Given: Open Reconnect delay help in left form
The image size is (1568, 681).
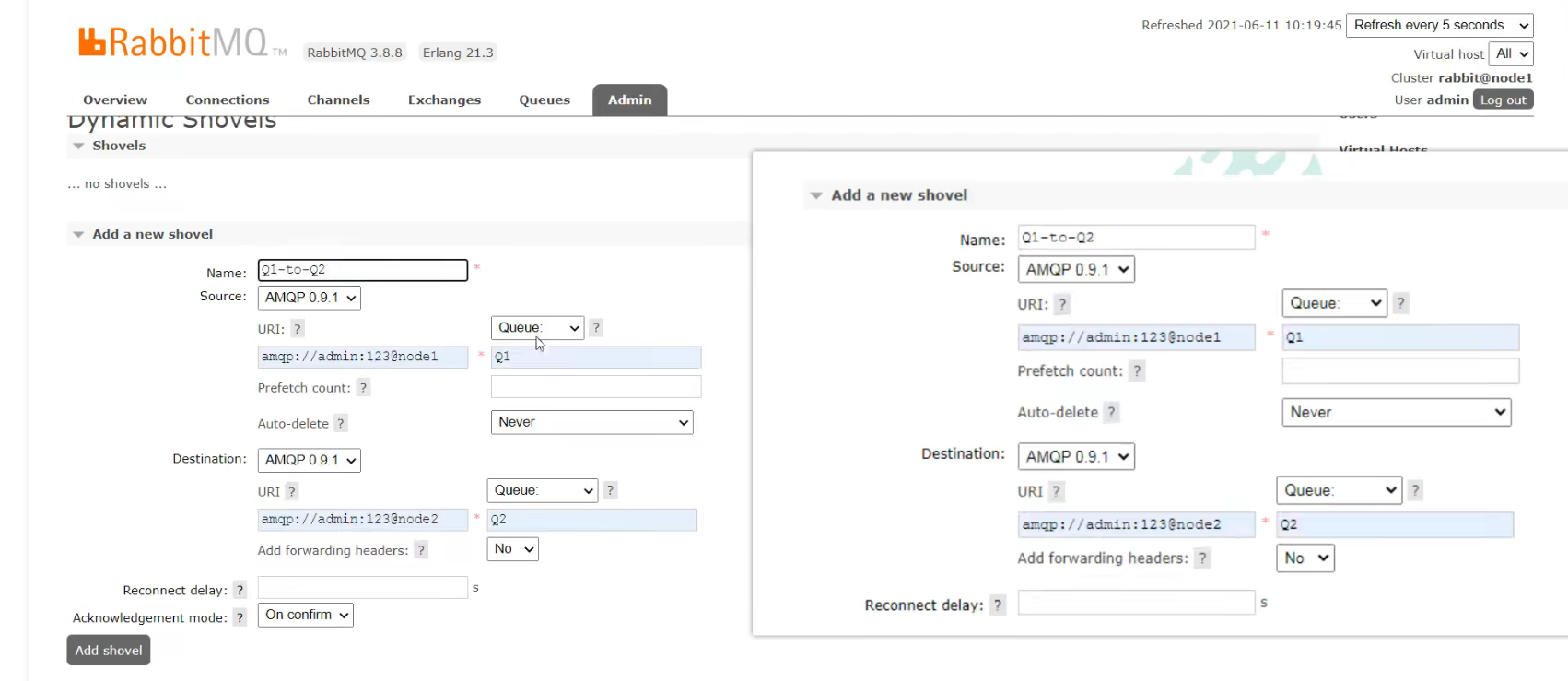Looking at the screenshot, I should click(x=240, y=591).
